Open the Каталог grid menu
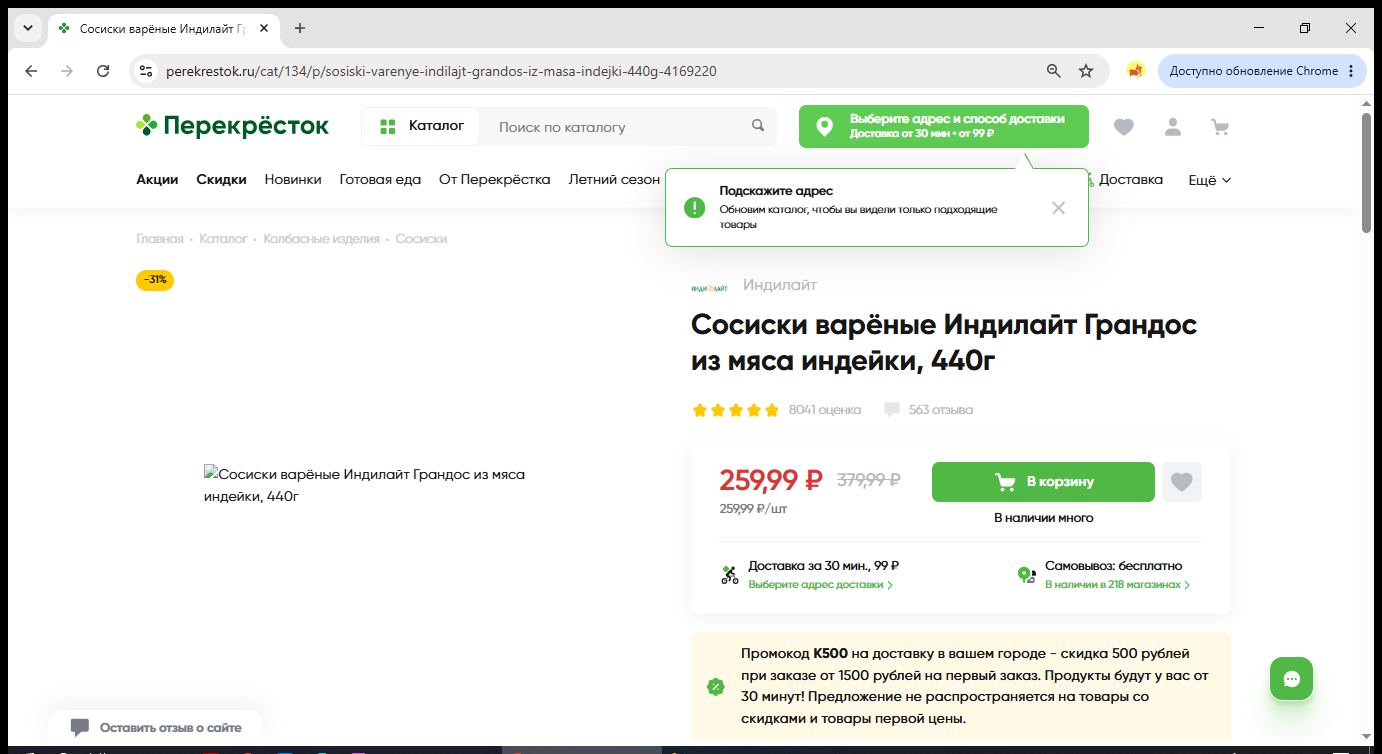Image resolution: width=1382 pixels, height=754 pixels. (x=420, y=127)
